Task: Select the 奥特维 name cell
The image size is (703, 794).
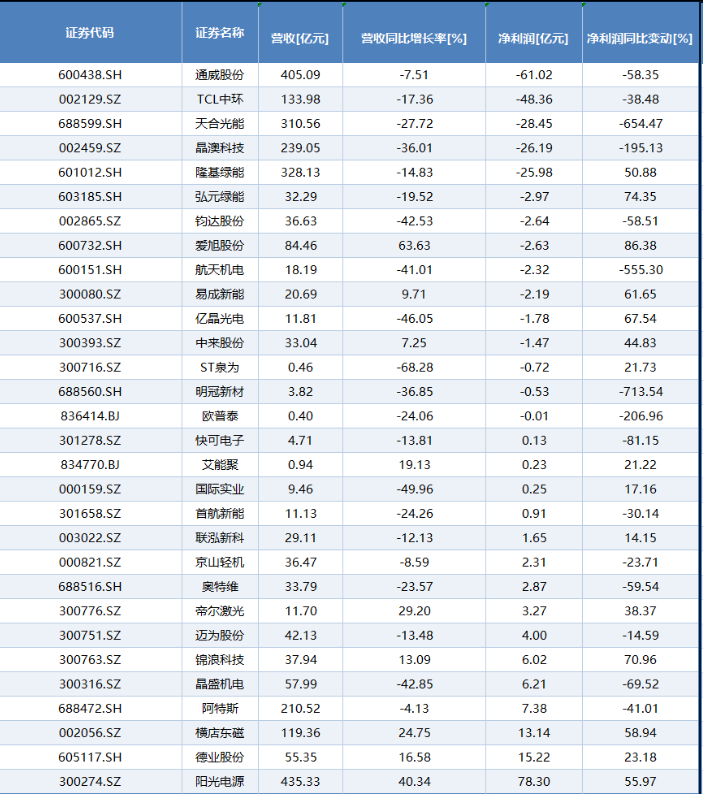Action: [220, 586]
